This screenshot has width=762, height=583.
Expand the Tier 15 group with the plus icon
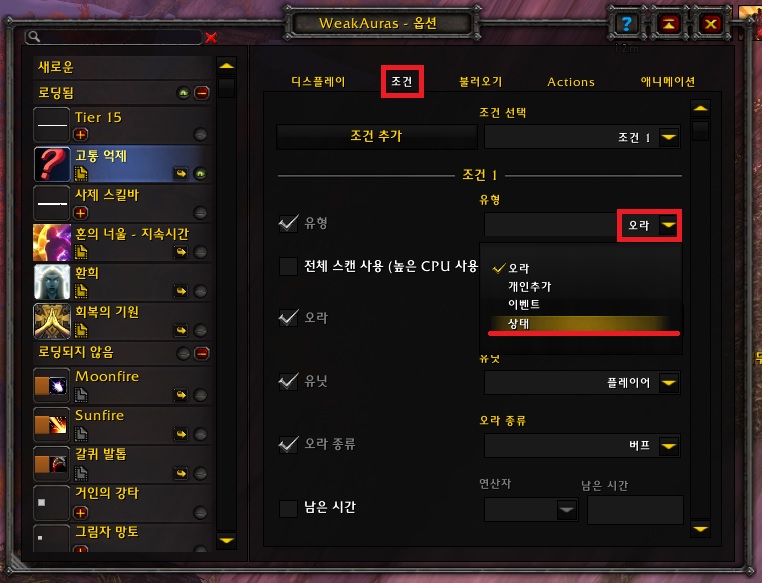(81, 134)
